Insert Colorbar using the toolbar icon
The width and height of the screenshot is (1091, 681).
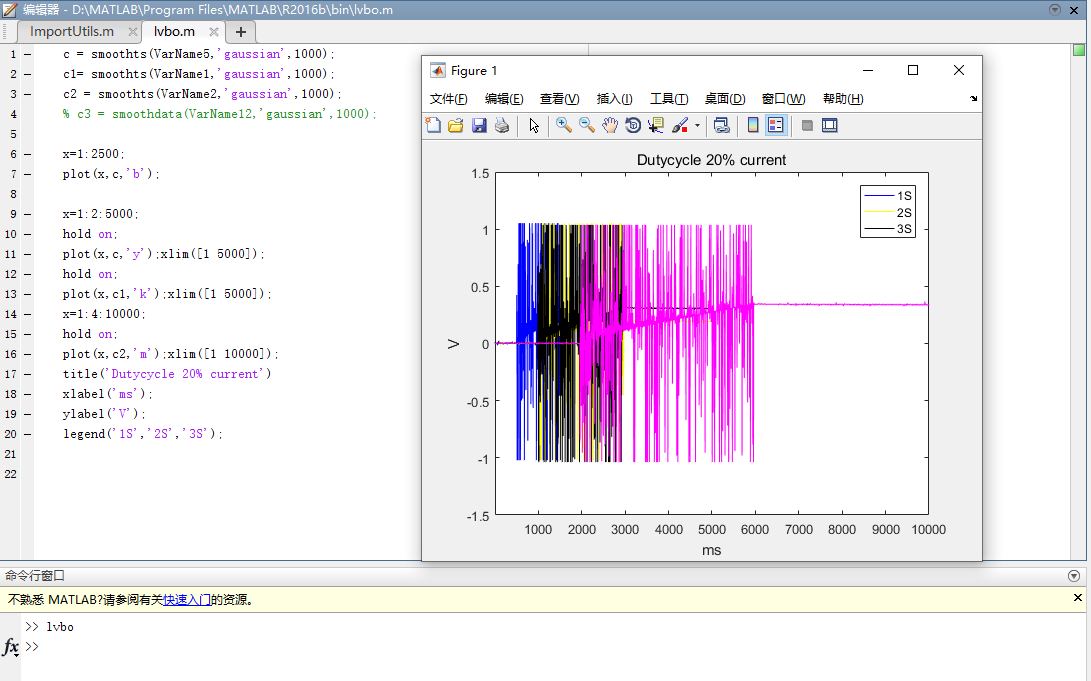(752, 125)
